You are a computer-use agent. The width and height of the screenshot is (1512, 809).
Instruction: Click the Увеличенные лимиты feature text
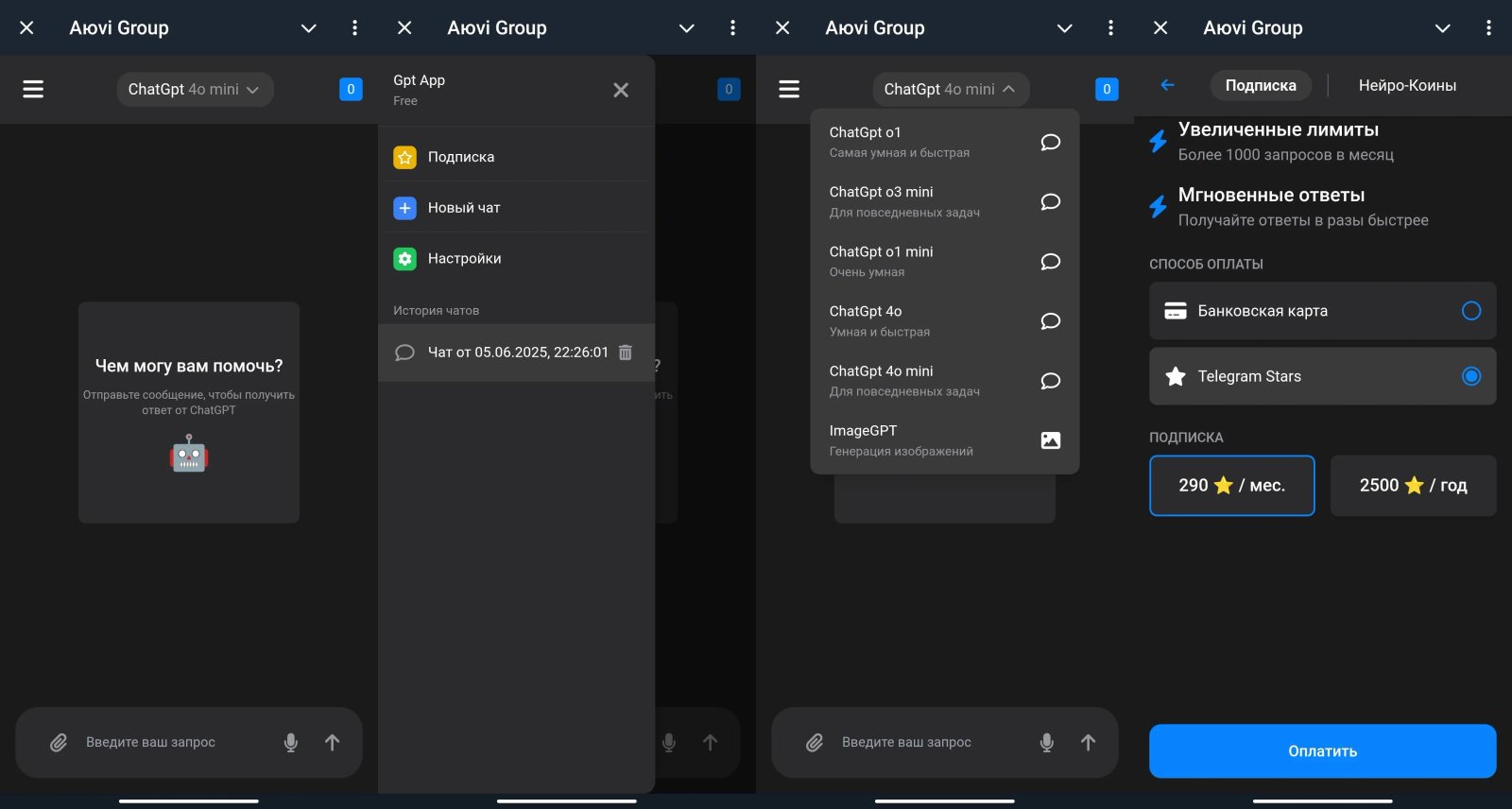point(1278,129)
